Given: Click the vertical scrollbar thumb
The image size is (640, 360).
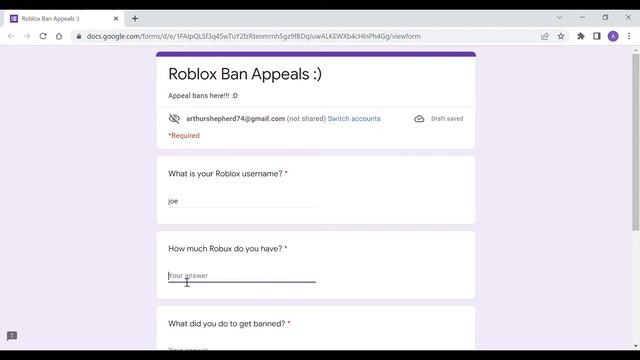Looking at the screenshot, I should pyautogui.click(x=636, y=142).
